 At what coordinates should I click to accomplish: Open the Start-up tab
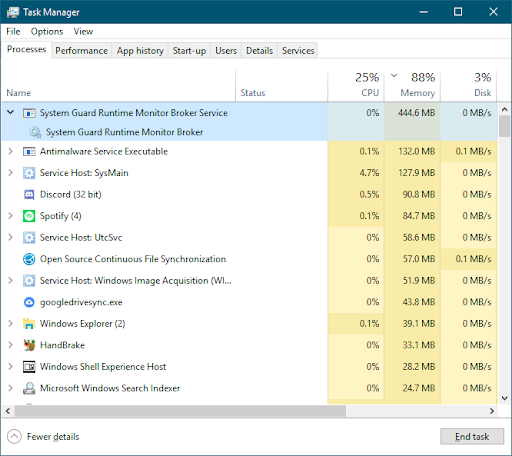[189, 51]
